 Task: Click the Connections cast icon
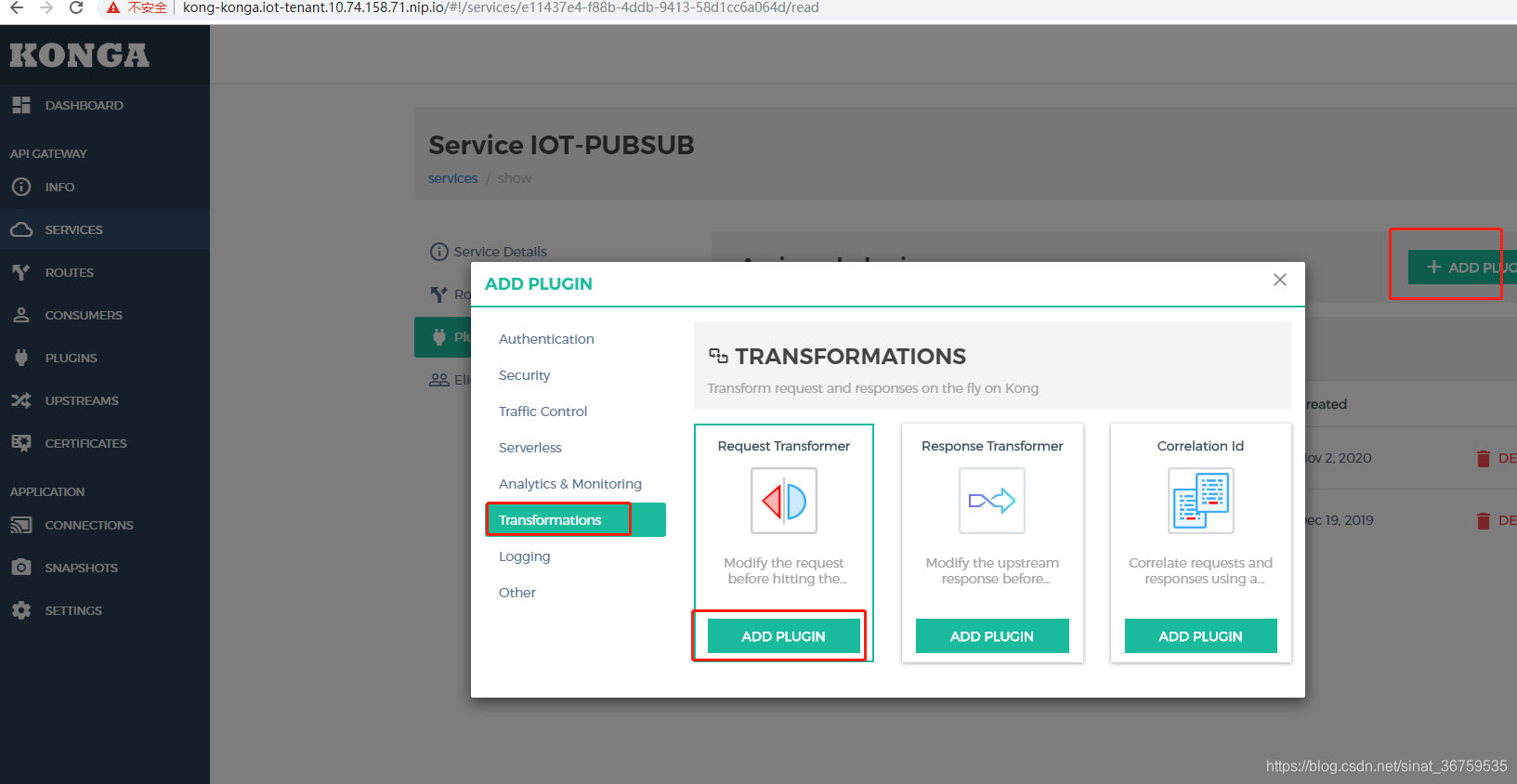click(21, 525)
